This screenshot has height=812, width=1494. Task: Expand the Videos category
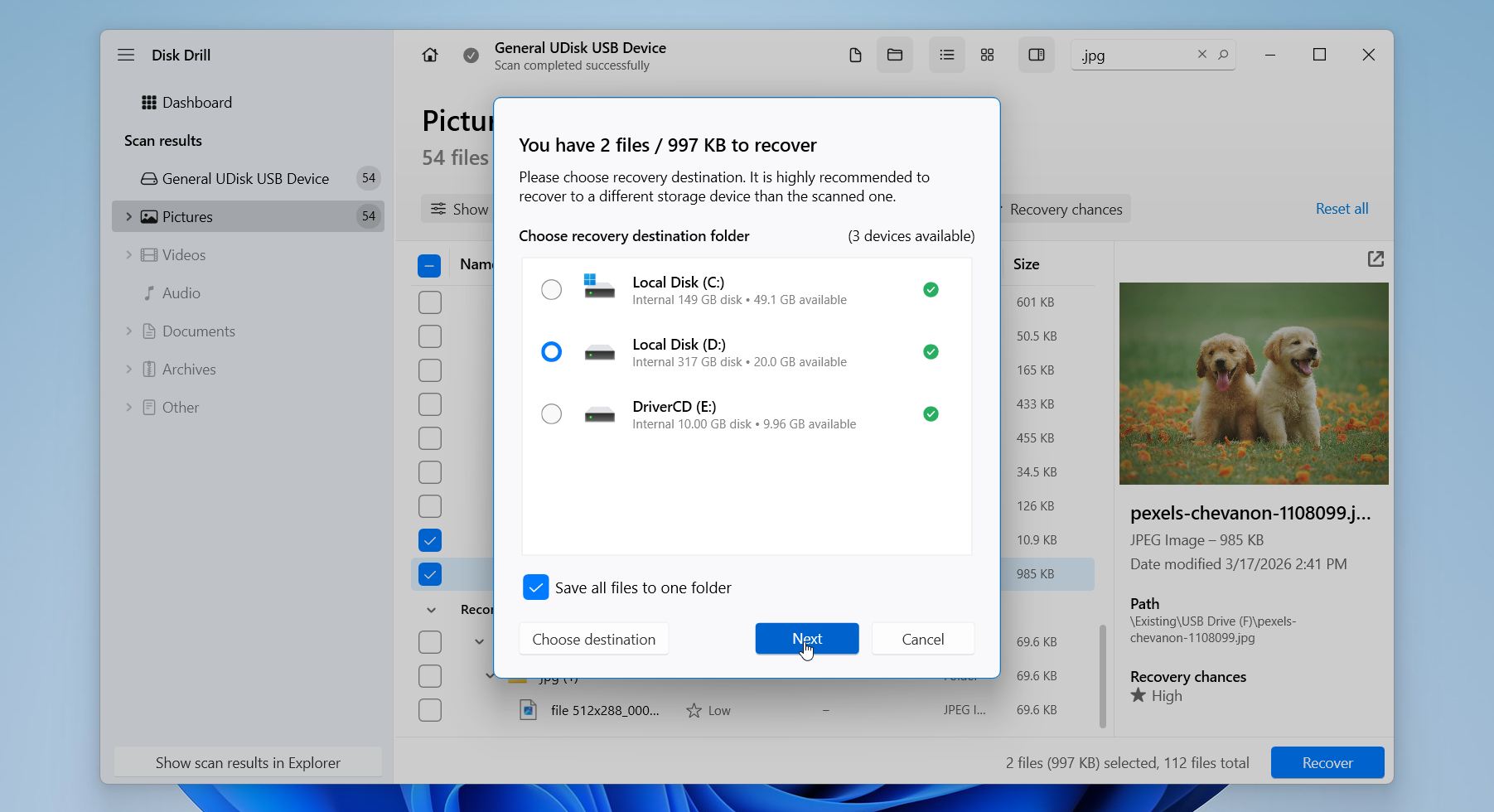(129, 254)
